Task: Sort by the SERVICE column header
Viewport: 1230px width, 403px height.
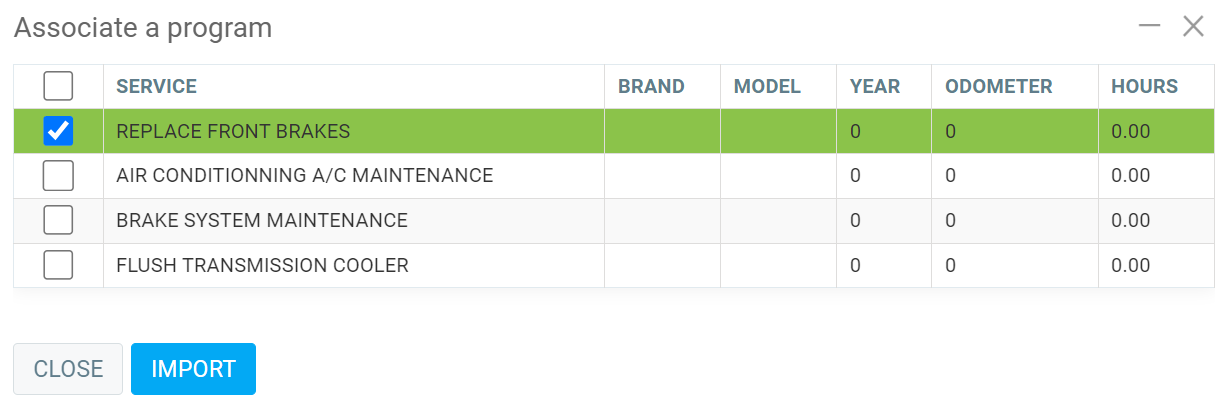Action: [157, 87]
